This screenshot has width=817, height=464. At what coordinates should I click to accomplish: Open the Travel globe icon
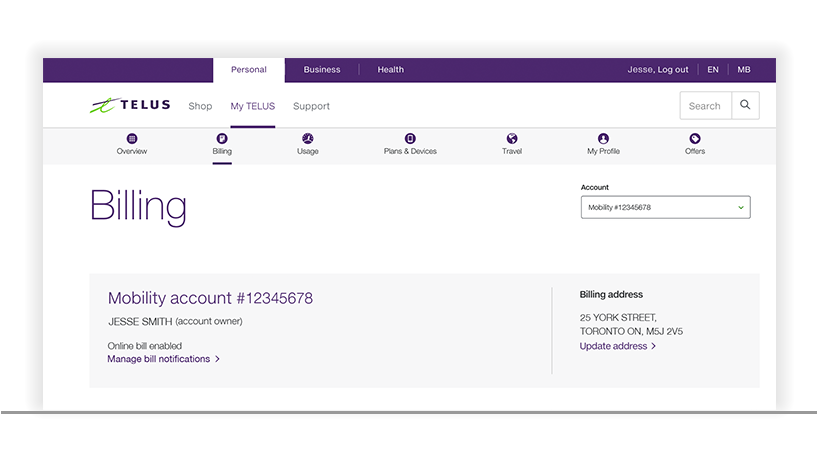pos(512,139)
